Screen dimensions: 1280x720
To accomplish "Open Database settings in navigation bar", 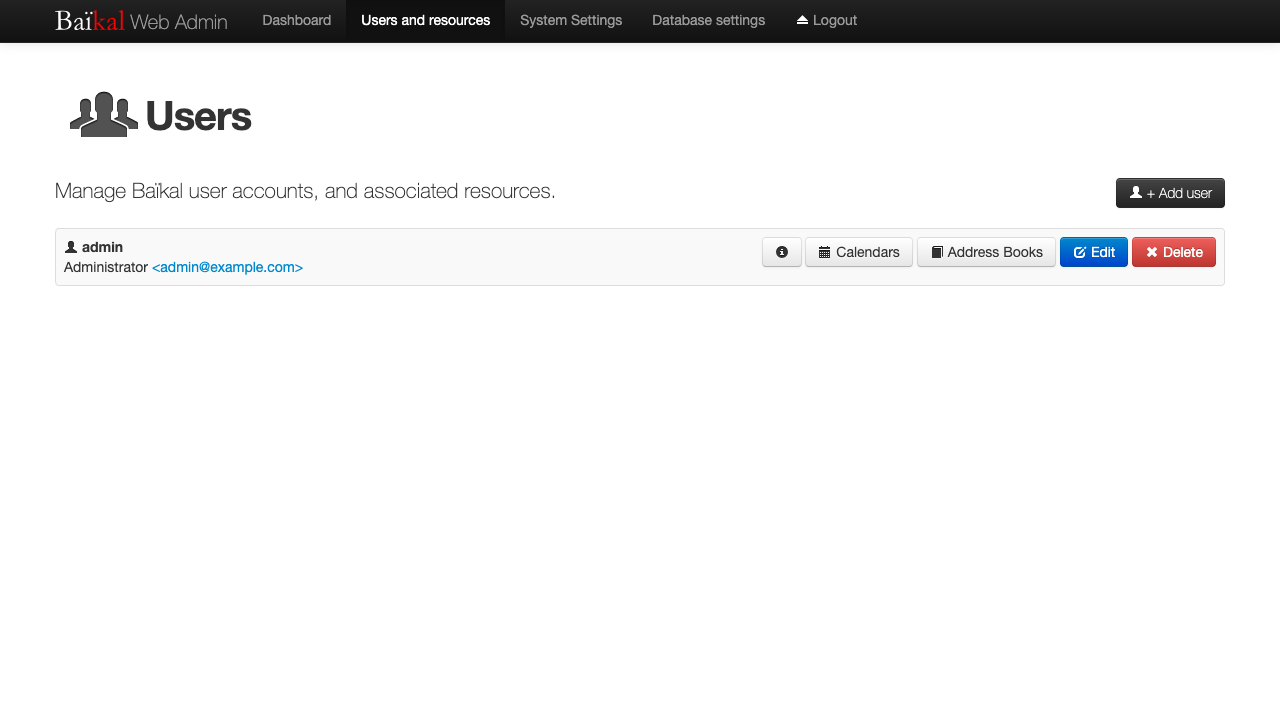I will [708, 20].
